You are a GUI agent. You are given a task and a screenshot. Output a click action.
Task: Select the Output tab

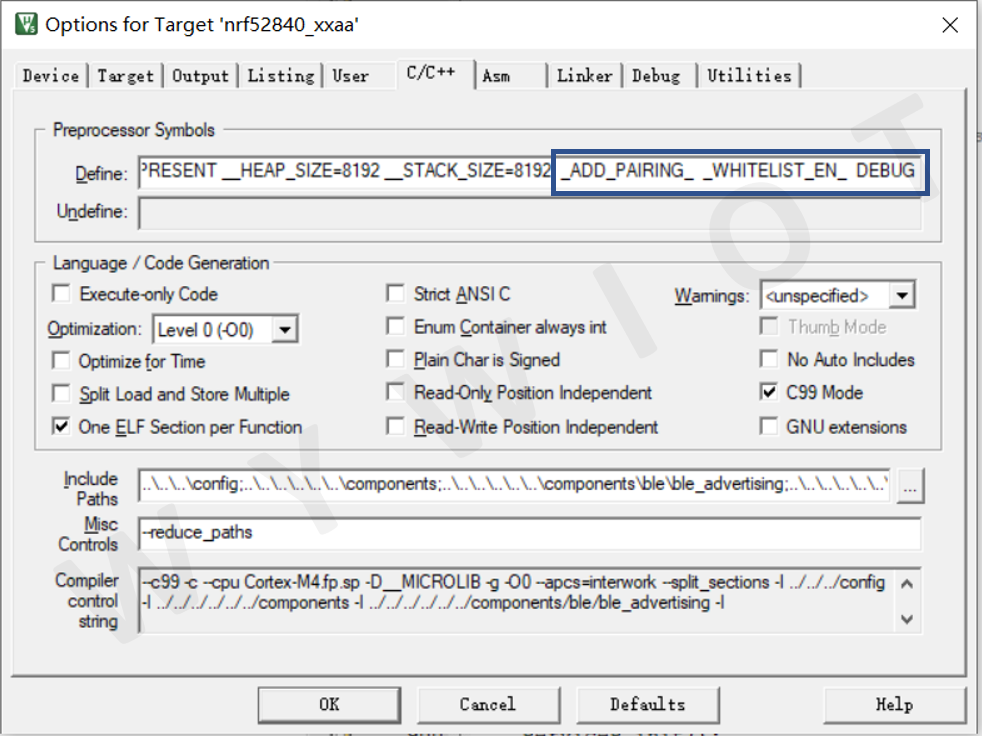click(200, 76)
